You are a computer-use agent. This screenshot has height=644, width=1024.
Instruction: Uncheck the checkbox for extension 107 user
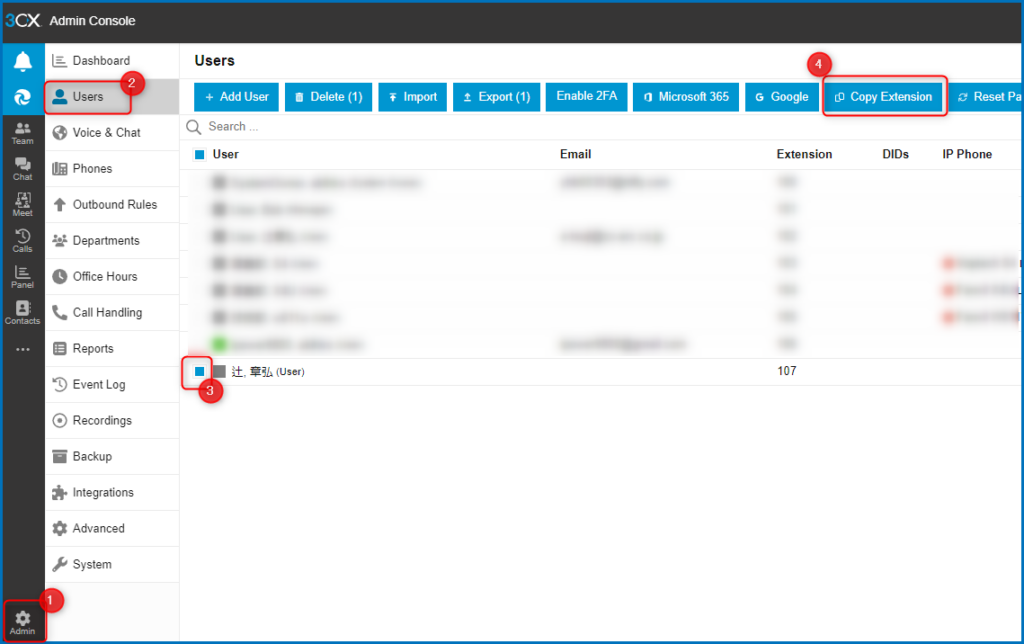(200, 372)
